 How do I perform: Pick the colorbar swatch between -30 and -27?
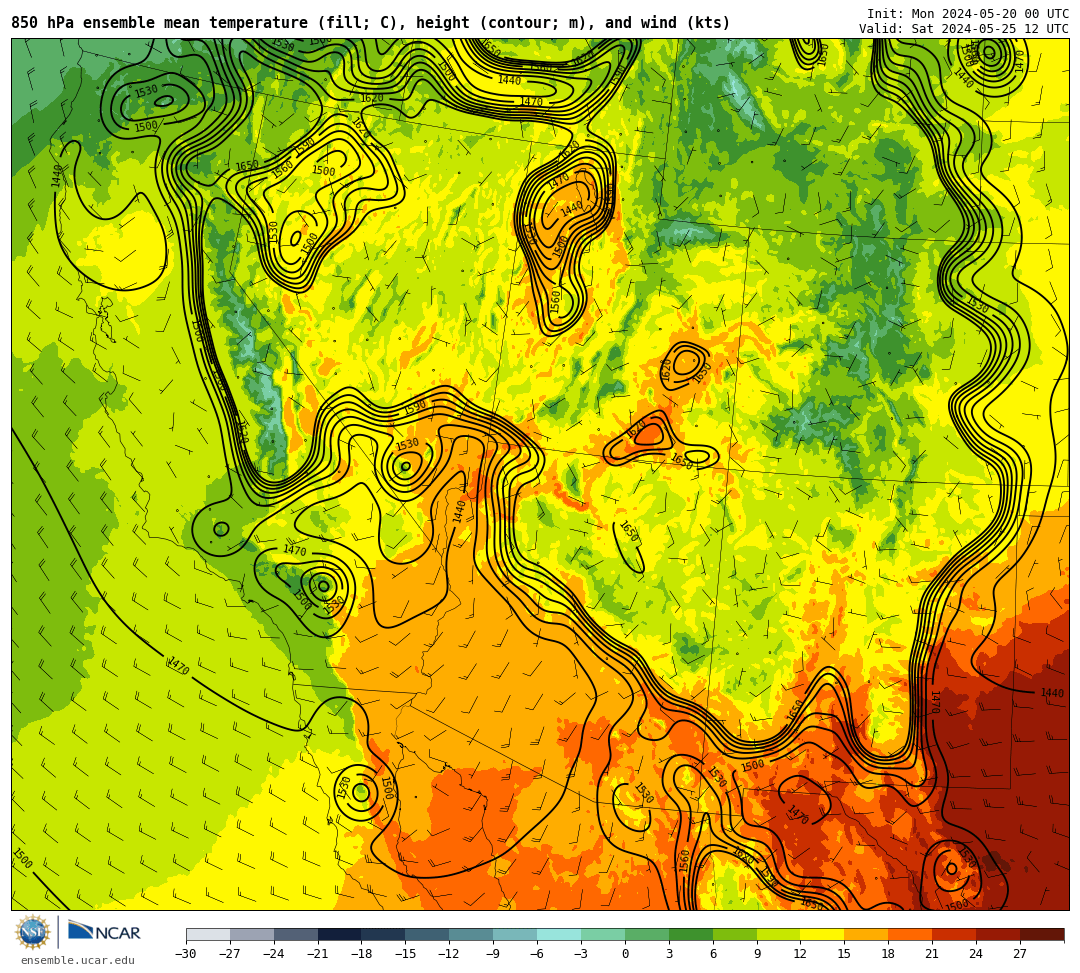pyautogui.click(x=208, y=934)
